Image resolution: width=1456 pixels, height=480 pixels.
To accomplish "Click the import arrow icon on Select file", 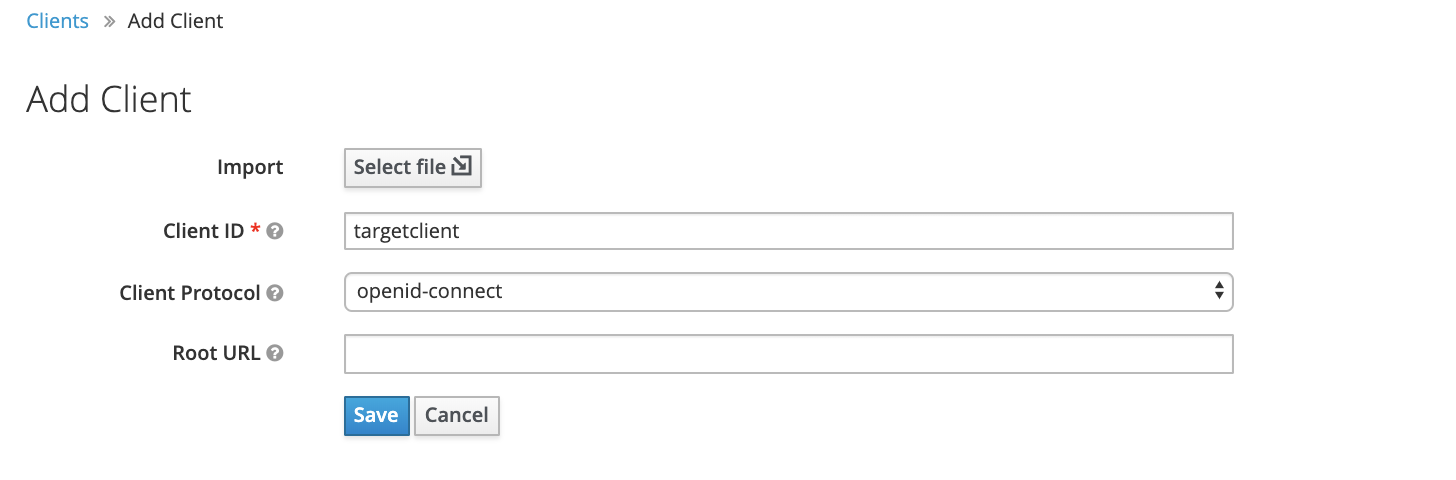I will [x=461, y=167].
